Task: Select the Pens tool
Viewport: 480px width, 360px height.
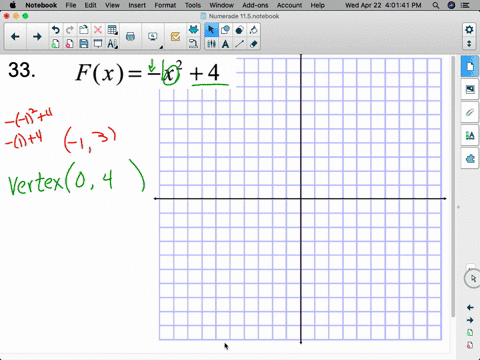Action: [x=211, y=44]
